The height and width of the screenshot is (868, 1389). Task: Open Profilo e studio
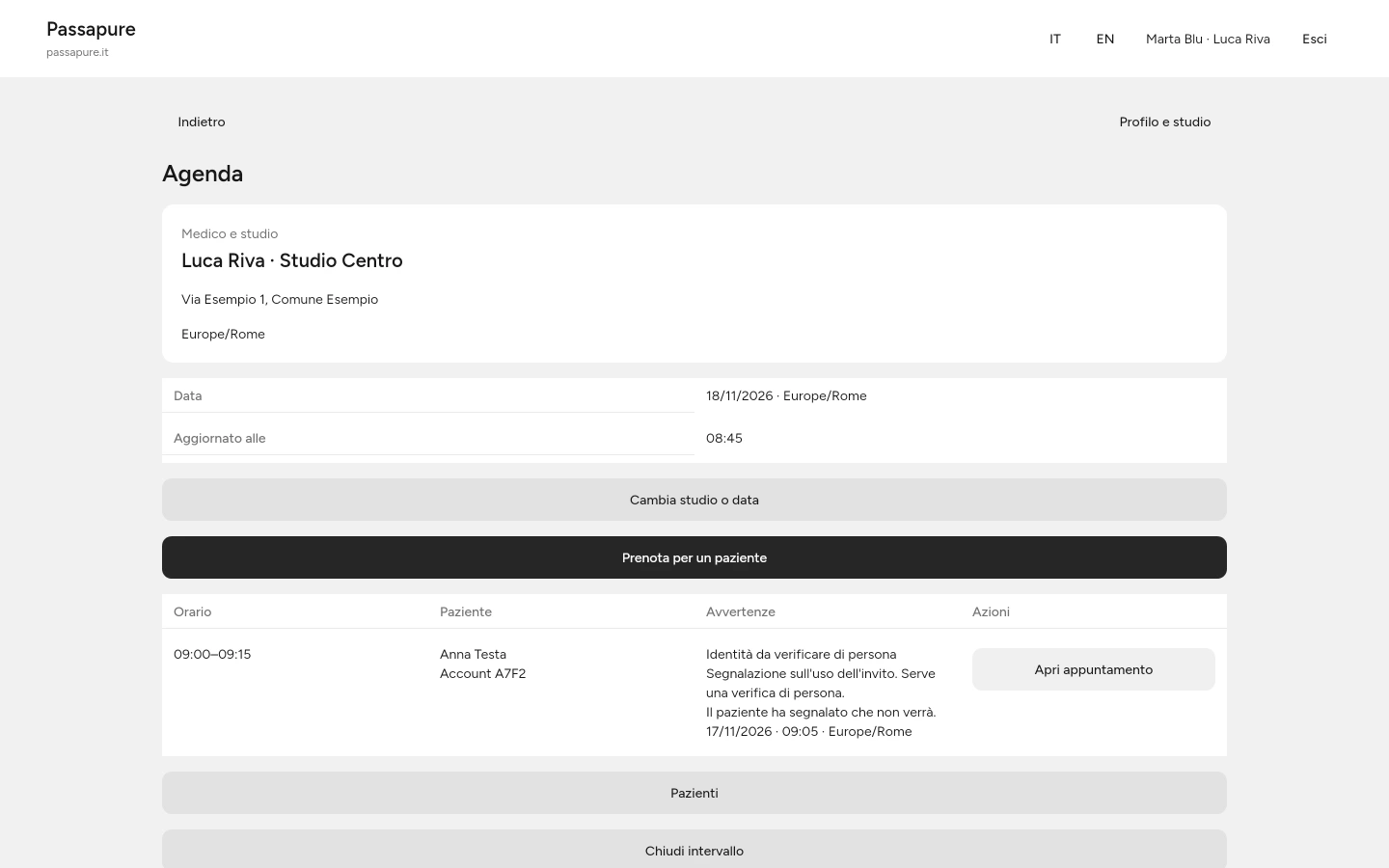pos(1164,122)
